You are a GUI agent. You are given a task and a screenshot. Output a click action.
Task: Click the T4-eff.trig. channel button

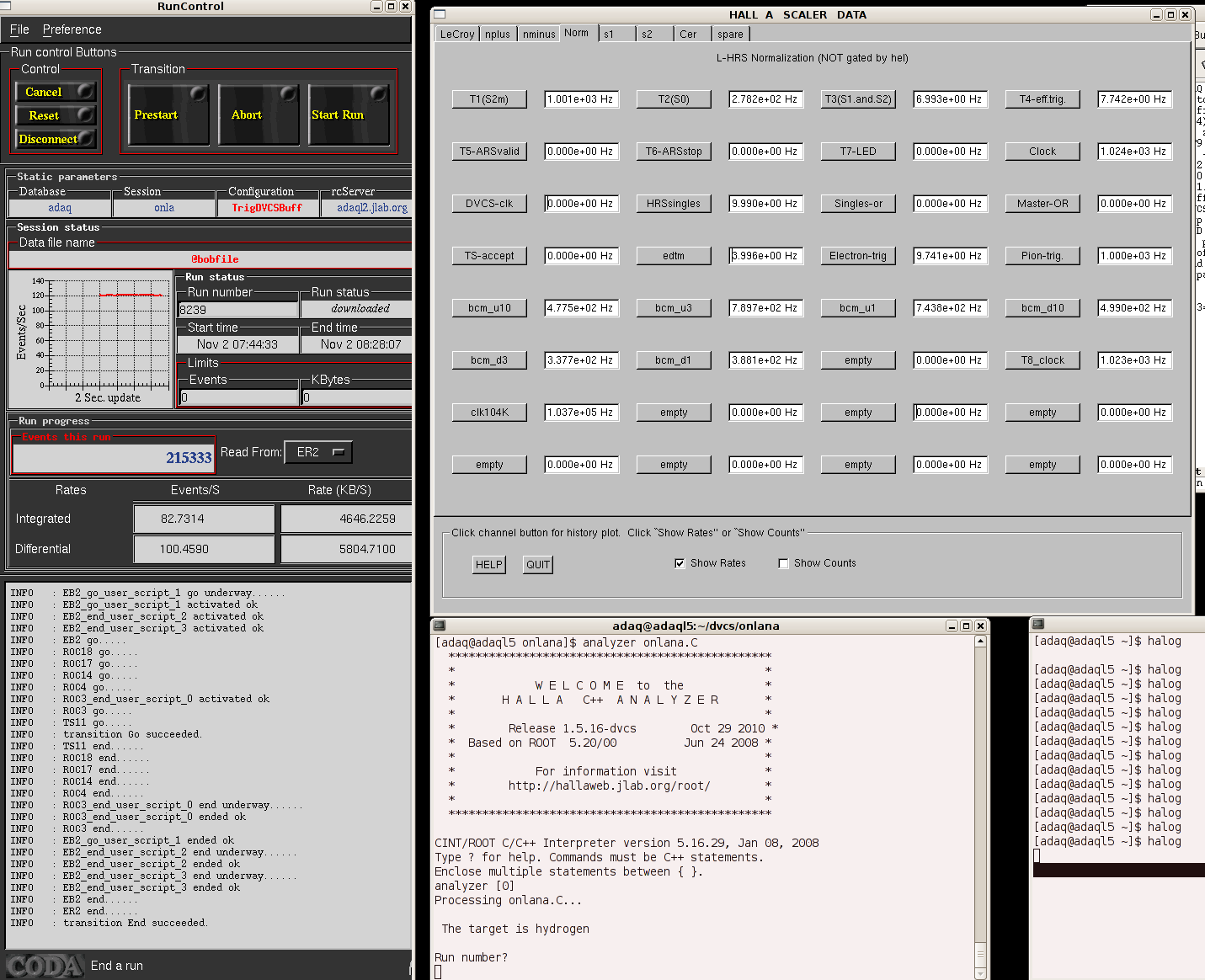click(1042, 99)
